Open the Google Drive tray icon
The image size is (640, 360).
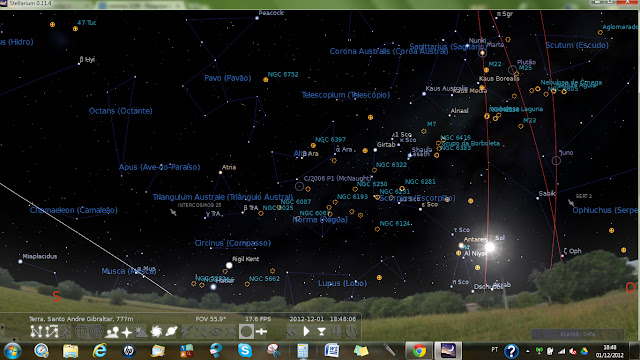[584, 351]
